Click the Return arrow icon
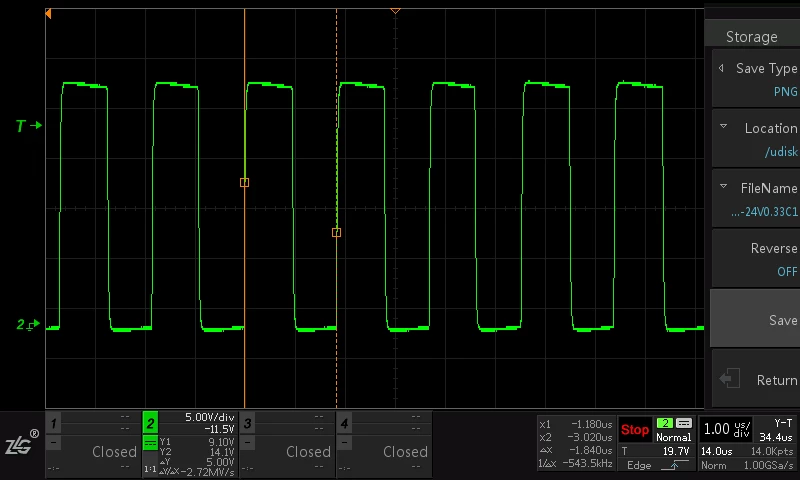Screen dimensions: 800x480 [x=730, y=378]
